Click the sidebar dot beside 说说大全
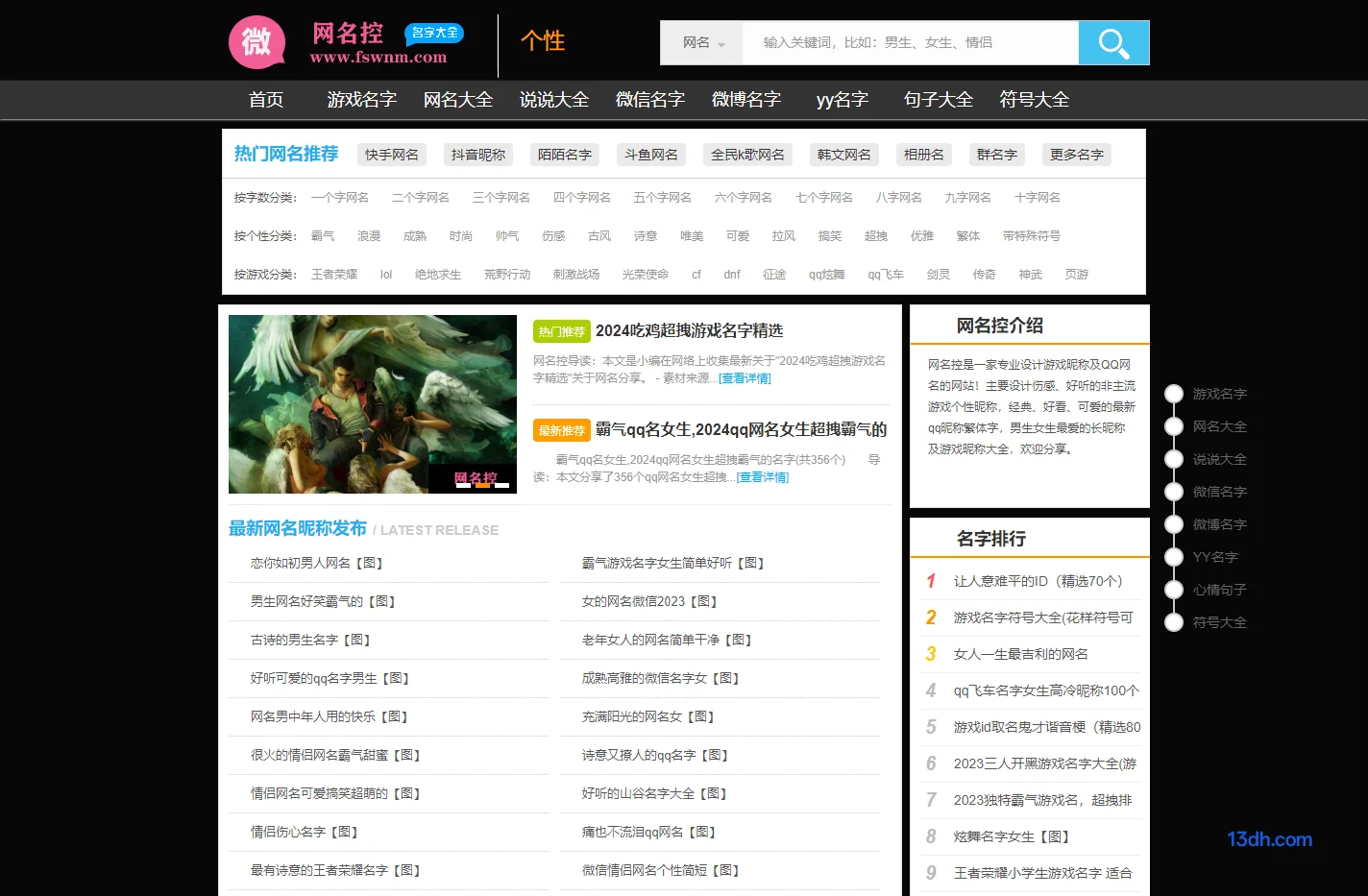Screen dimensions: 1368x896 1174,459
